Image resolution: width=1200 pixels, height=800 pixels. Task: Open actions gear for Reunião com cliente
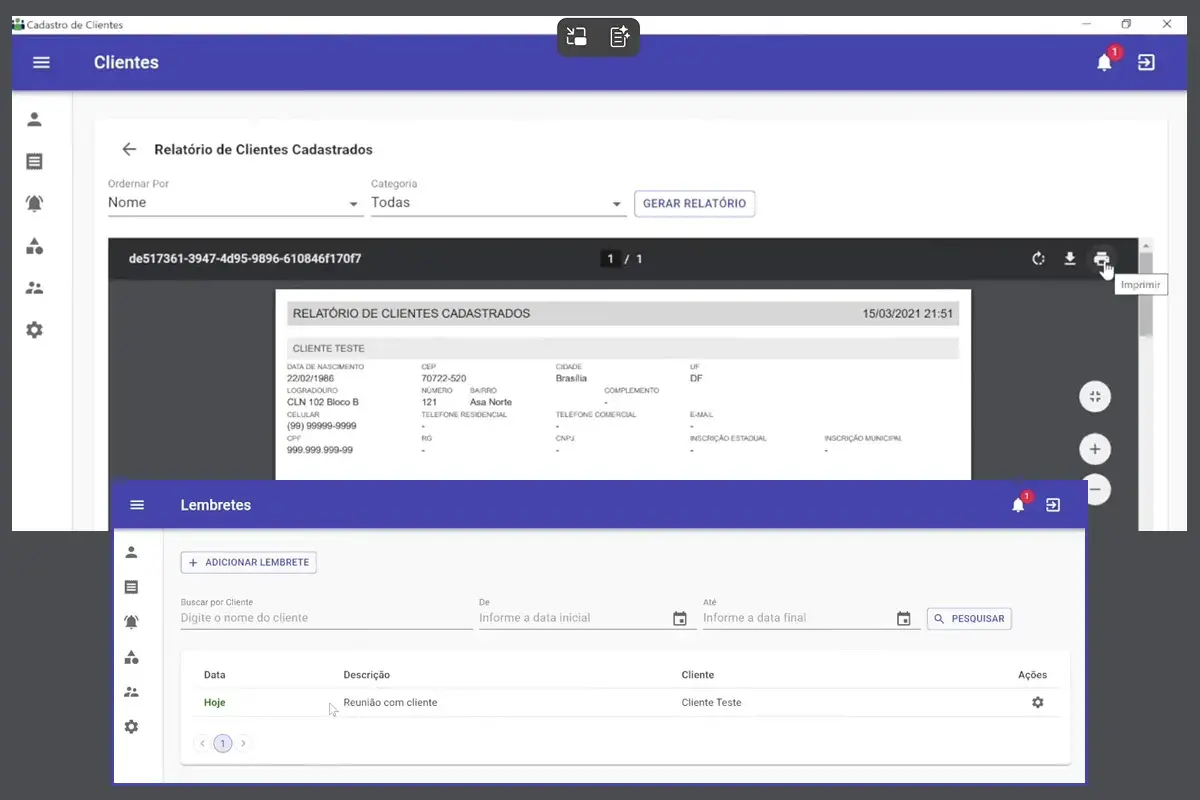click(1037, 702)
